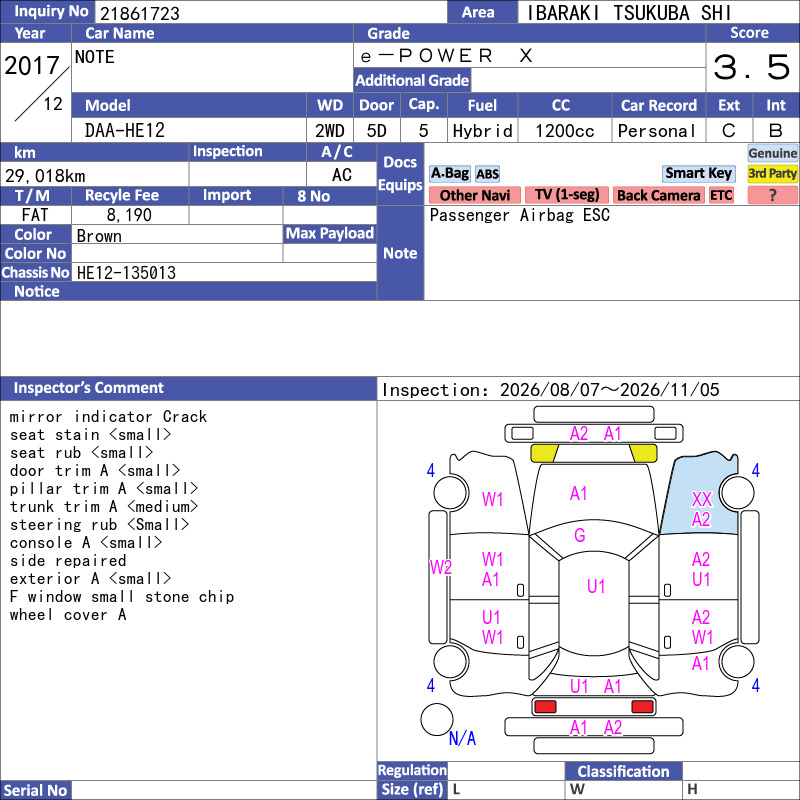Click the G mark on windshield

click(x=580, y=535)
